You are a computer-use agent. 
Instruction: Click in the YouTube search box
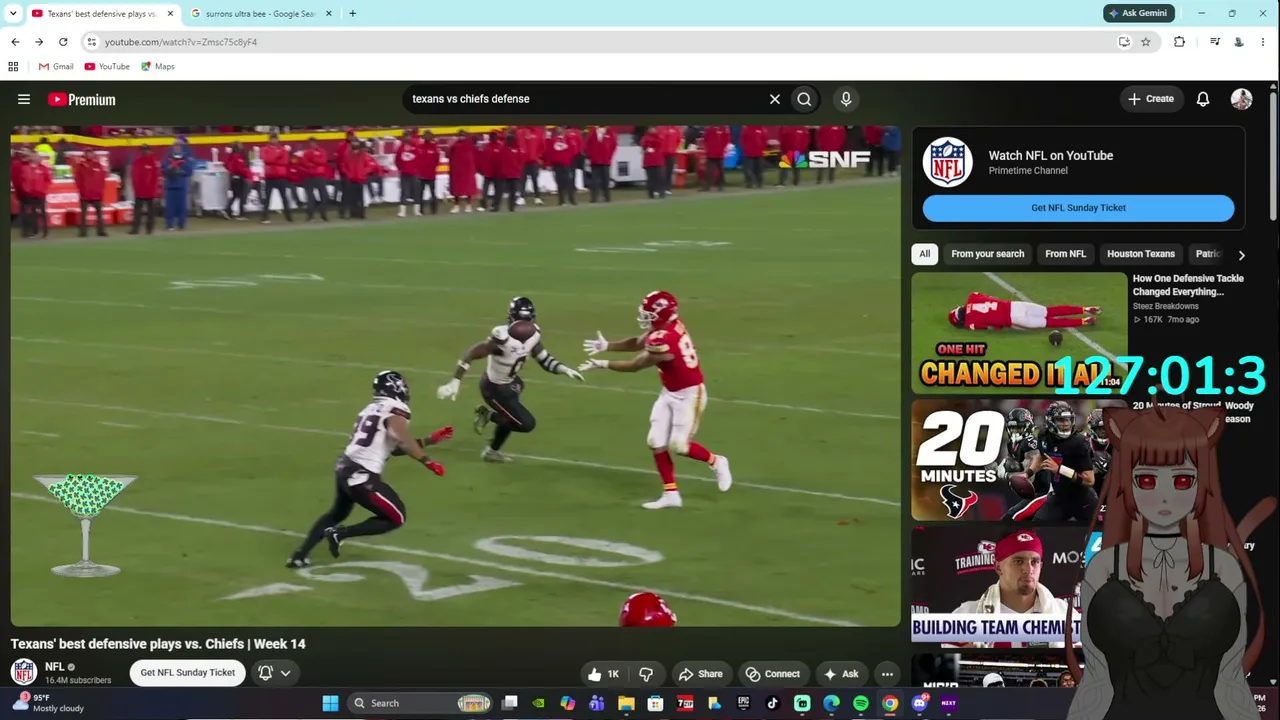coord(585,99)
